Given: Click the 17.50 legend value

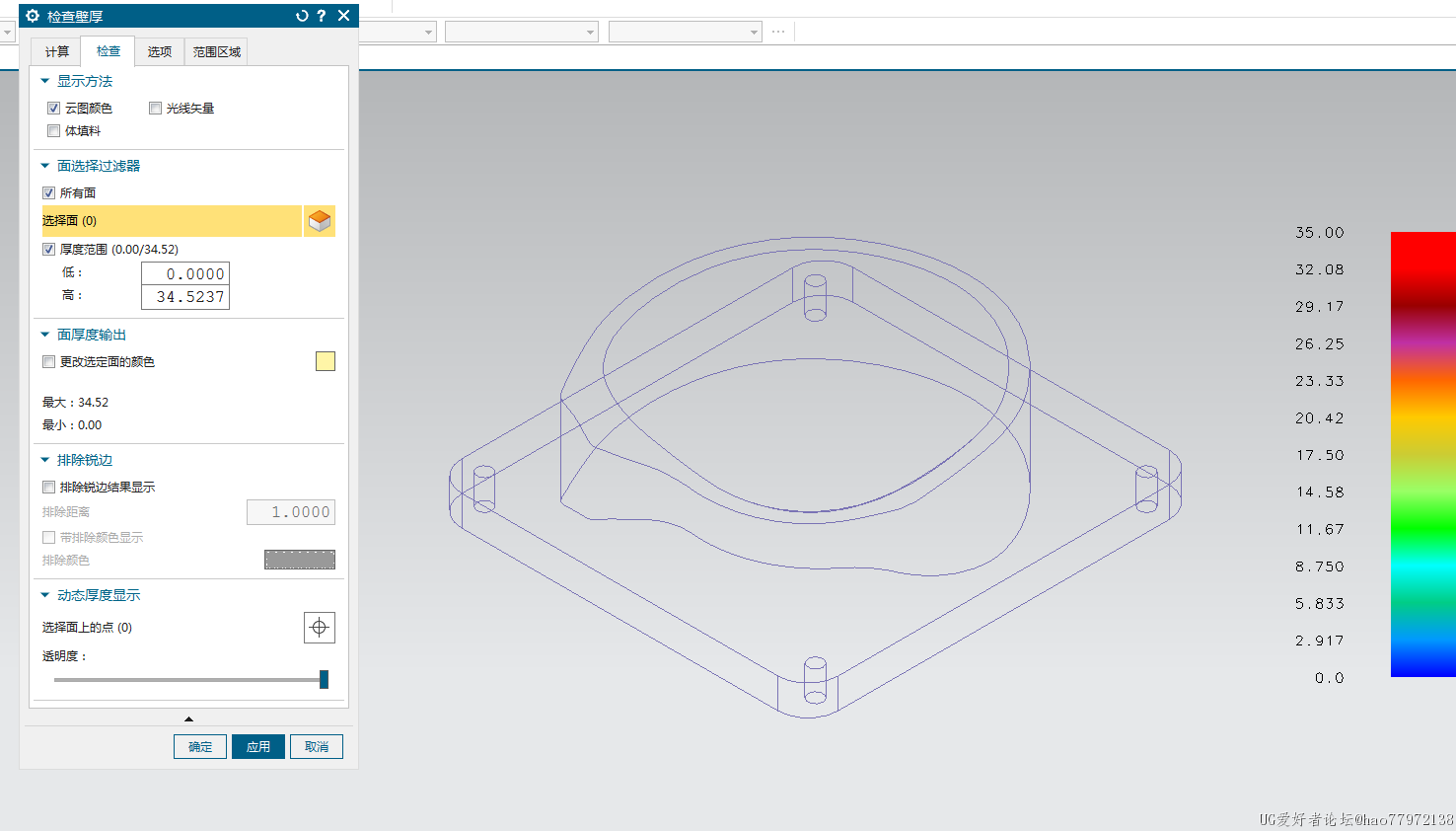Looking at the screenshot, I should pos(1320,455).
